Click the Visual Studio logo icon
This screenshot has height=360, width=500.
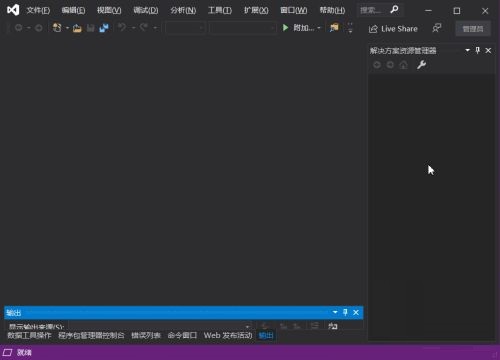13,10
